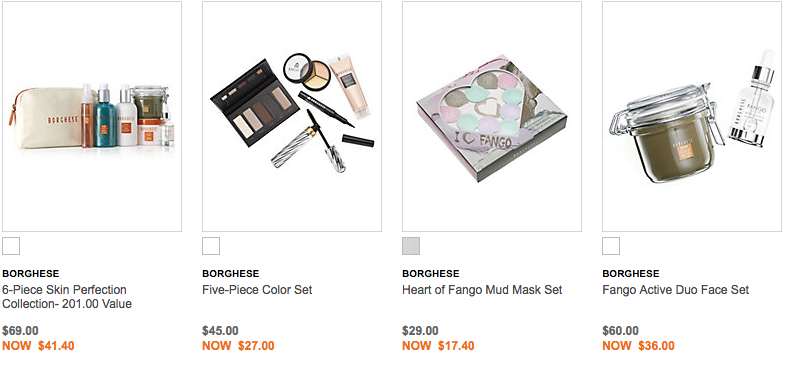Click BORGHESE brand above Skin Perfection Collection
Image resolution: width=785 pixels, height=373 pixels.
31,274
